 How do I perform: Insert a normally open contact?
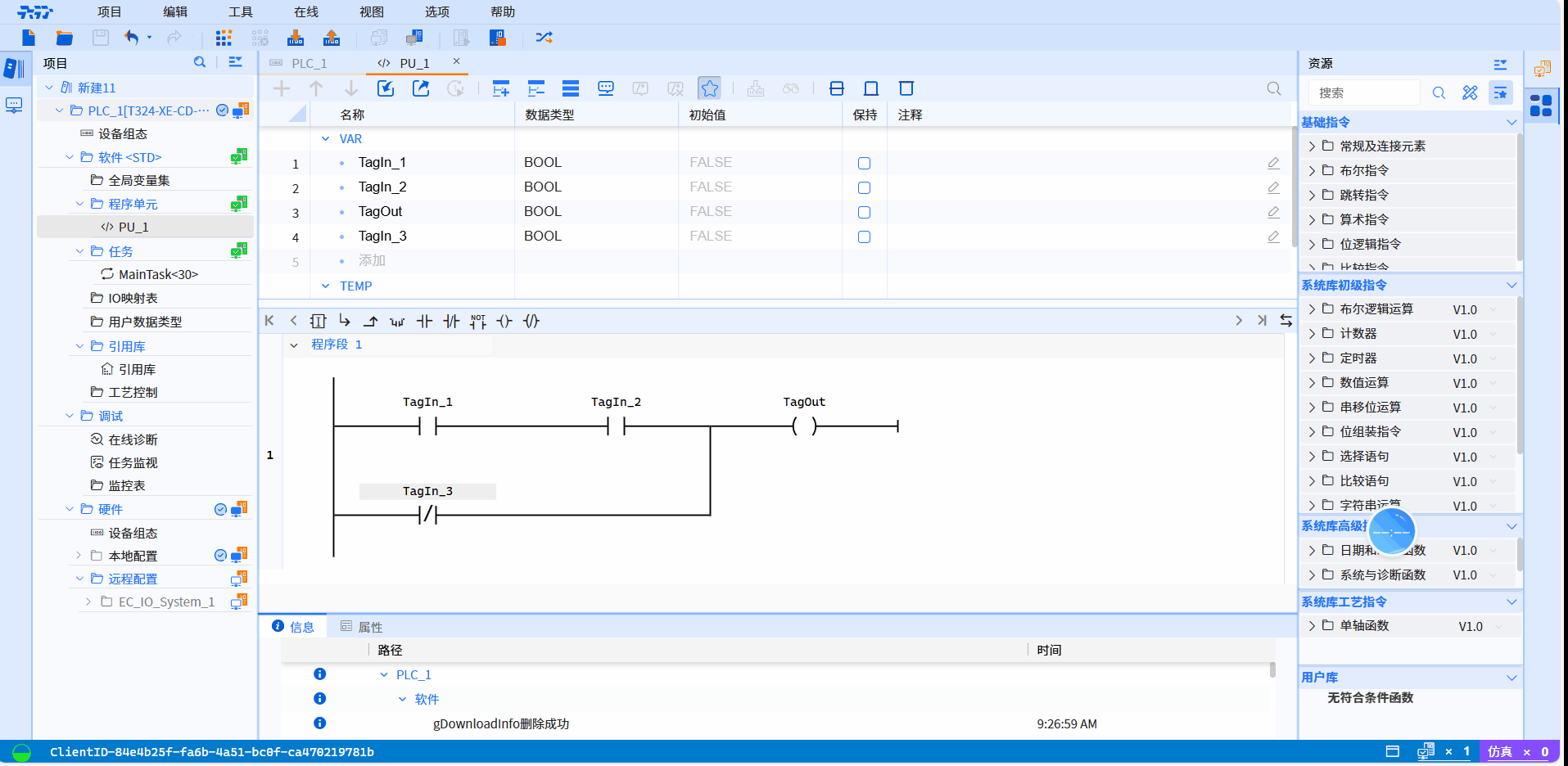point(424,322)
